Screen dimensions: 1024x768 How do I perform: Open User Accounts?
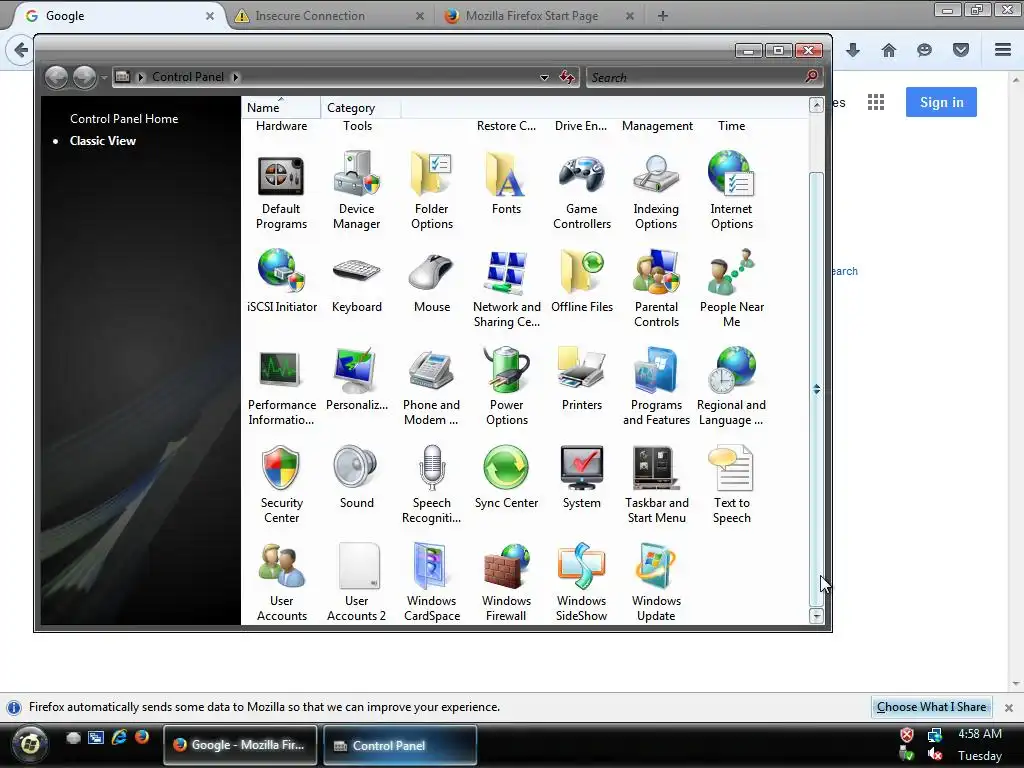coord(281,582)
